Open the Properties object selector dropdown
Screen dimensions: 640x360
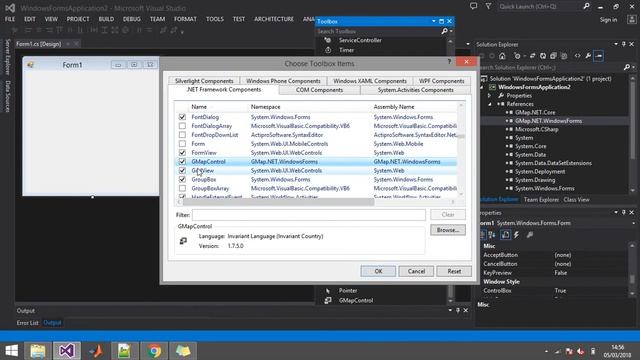(633, 223)
